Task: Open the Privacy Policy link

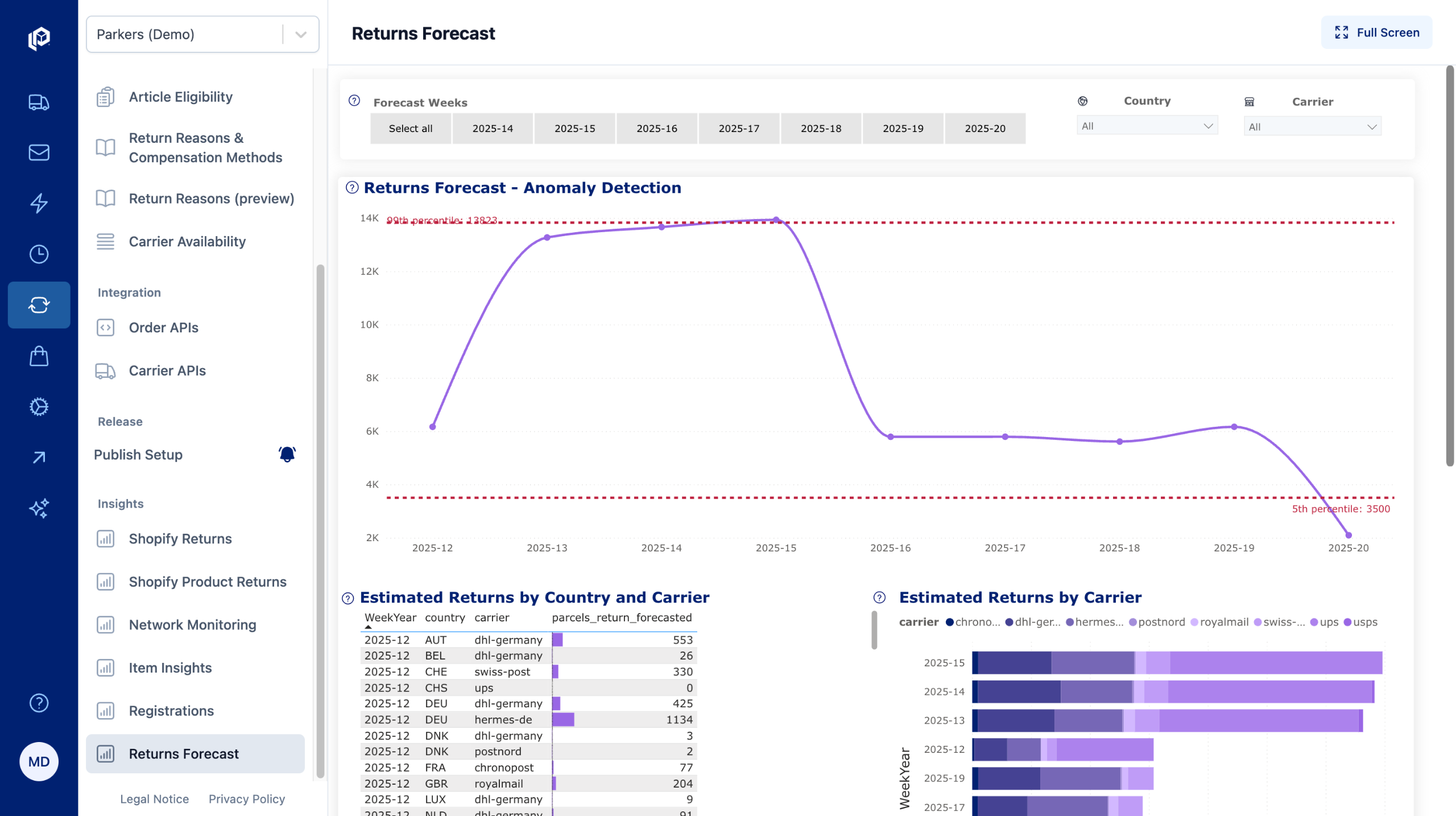Action: [x=246, y=799]
